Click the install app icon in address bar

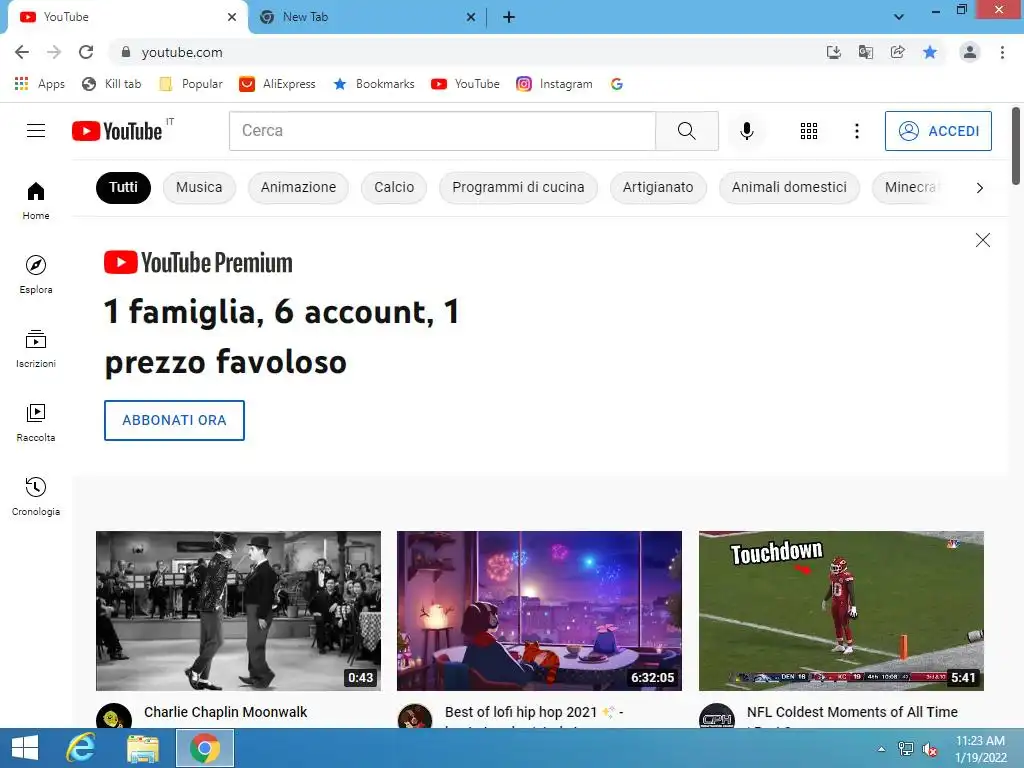(833, 52)
